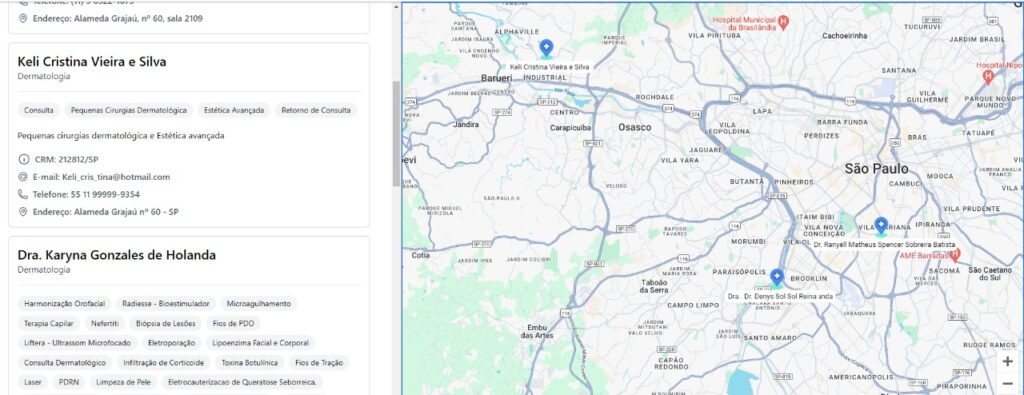Click the Paraisópolis label on the map
1024x395 pixels.
[x=738, y=271]
